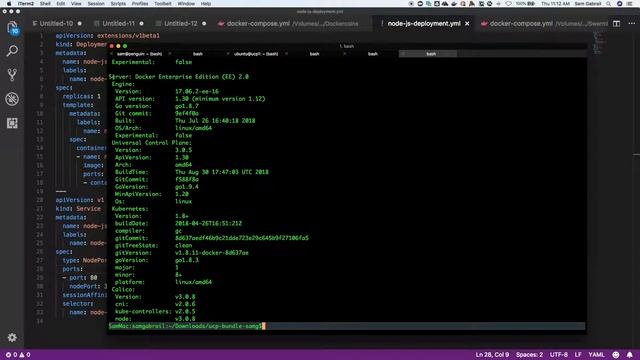Image resolution: width=640 pixels, height=360 pixels.
Task: Open the Shell menu
Action: tap(45, 4)
